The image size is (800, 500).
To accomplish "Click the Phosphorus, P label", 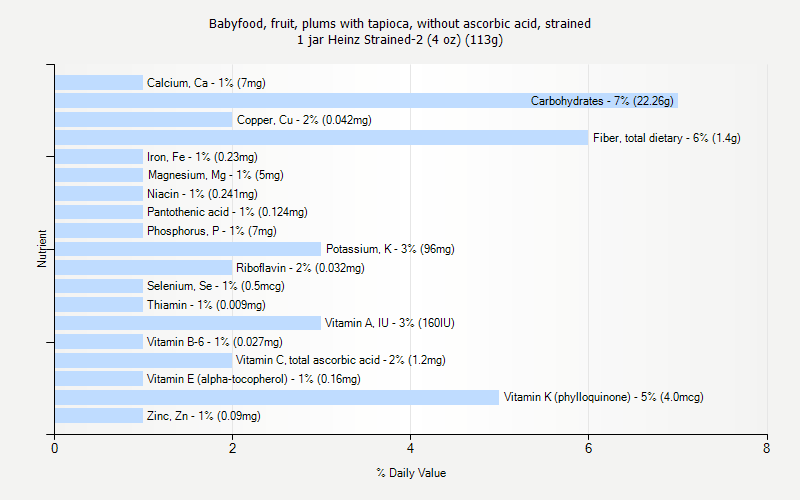I will tap(212, 231).
